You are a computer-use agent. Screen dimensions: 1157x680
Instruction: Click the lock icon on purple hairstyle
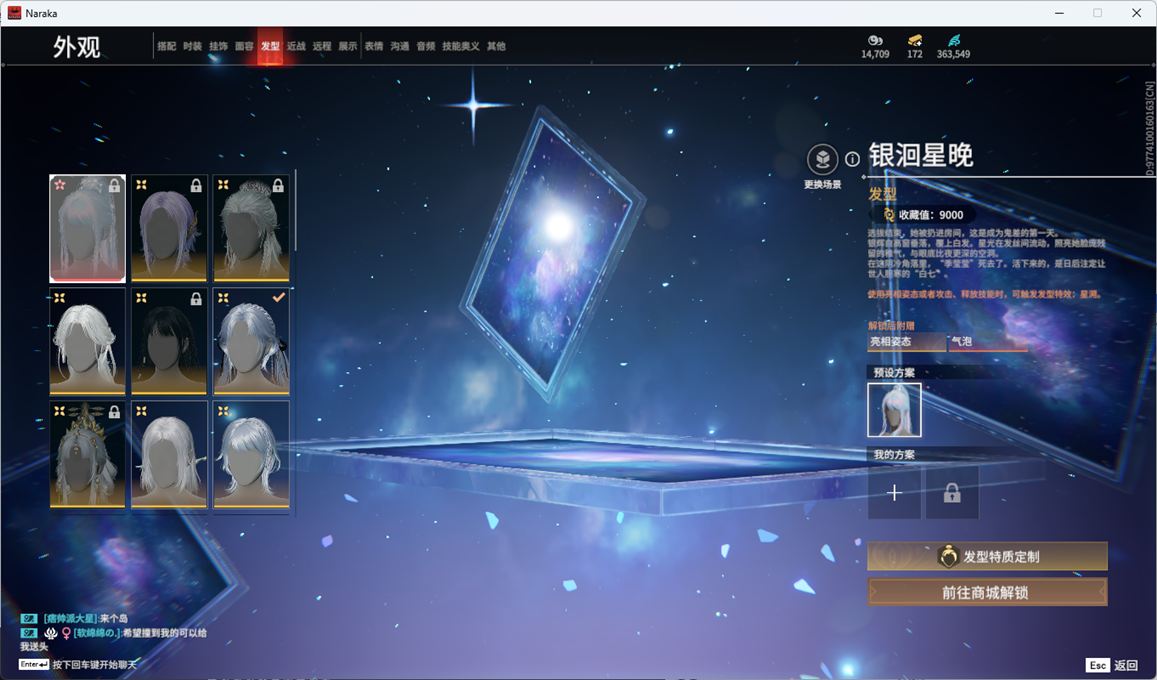tap(196, 186)
